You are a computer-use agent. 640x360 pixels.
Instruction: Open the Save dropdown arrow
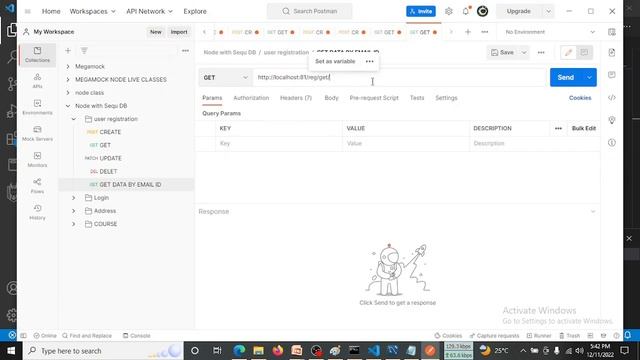(524, 52)
